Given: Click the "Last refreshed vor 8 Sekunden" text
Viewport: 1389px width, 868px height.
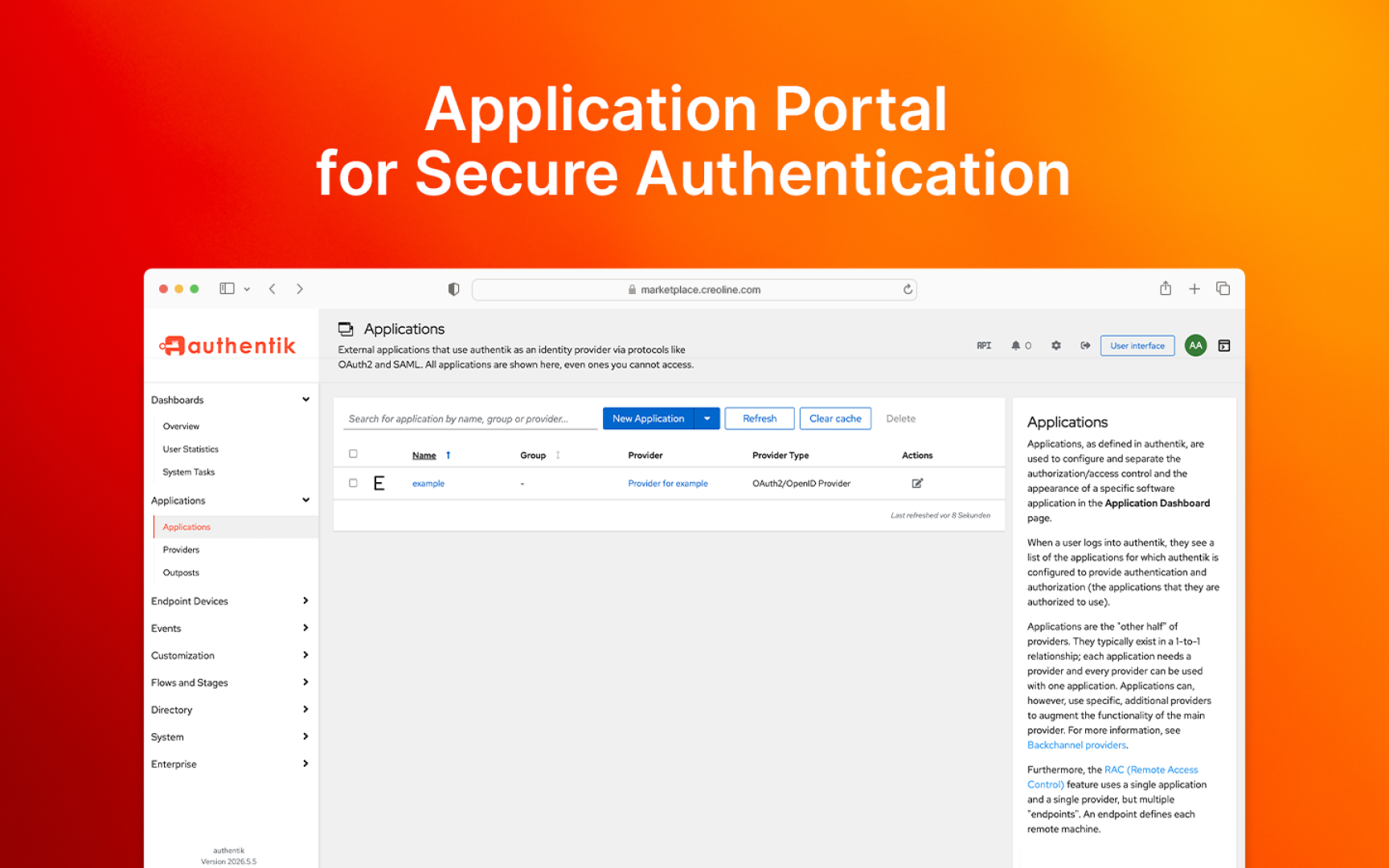Looking at the screenshot, I should (940, 515).
